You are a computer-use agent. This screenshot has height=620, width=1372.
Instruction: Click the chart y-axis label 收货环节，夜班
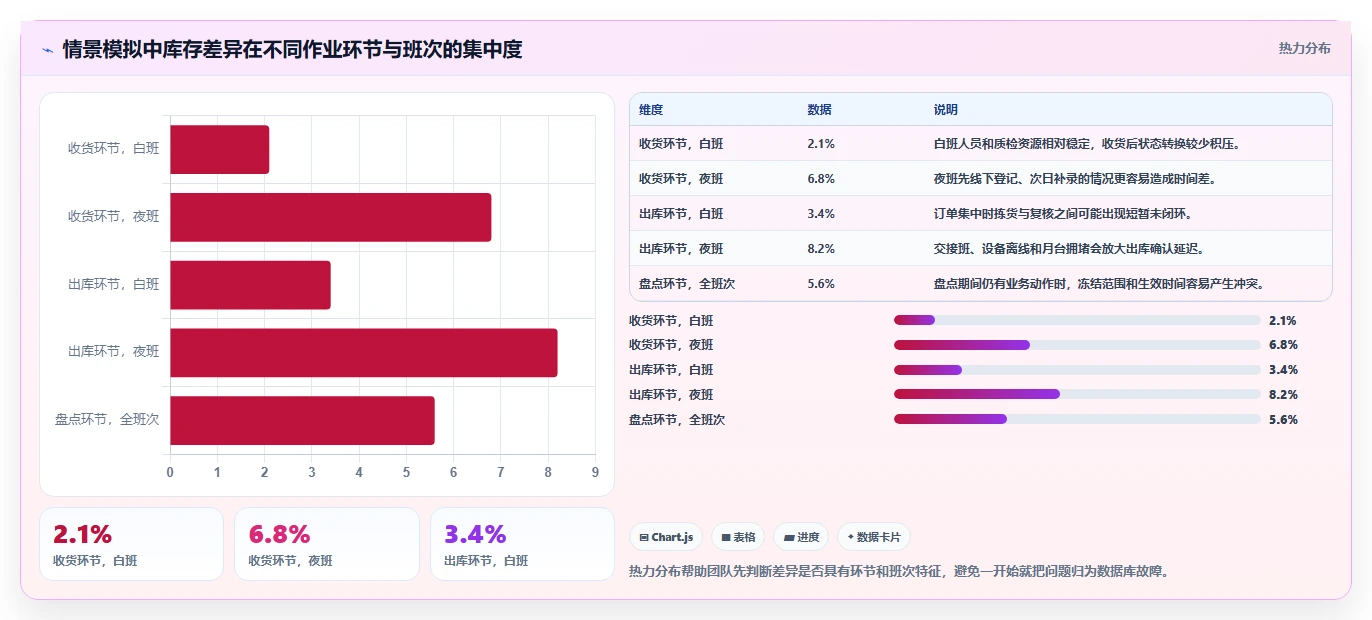click(x=113, y=216)
